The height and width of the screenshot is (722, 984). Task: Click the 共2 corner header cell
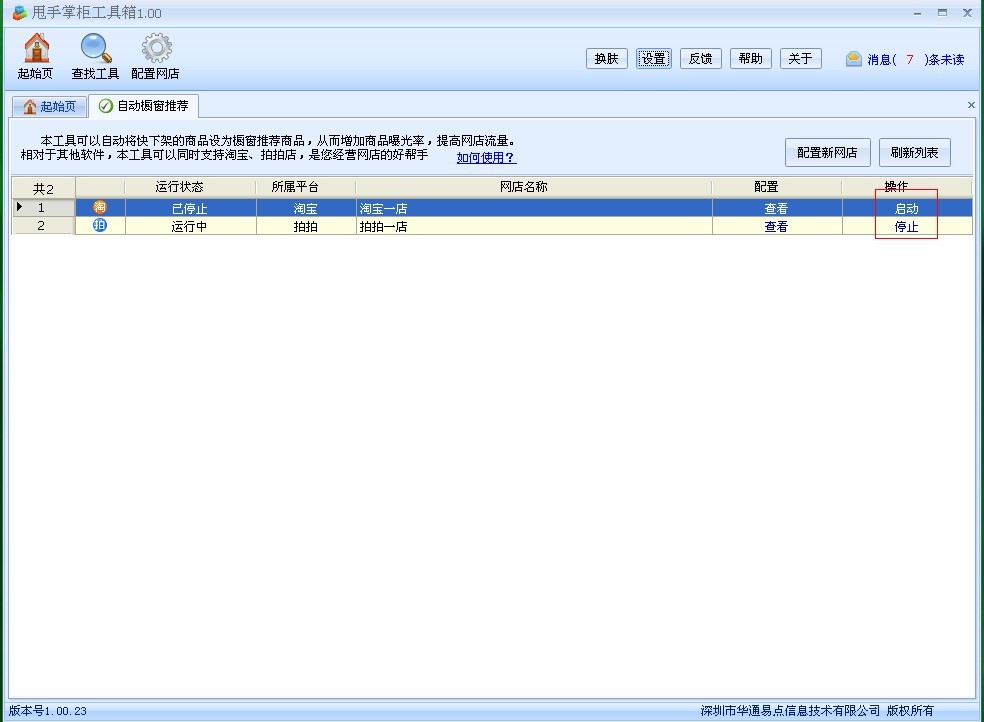(43, 188)
